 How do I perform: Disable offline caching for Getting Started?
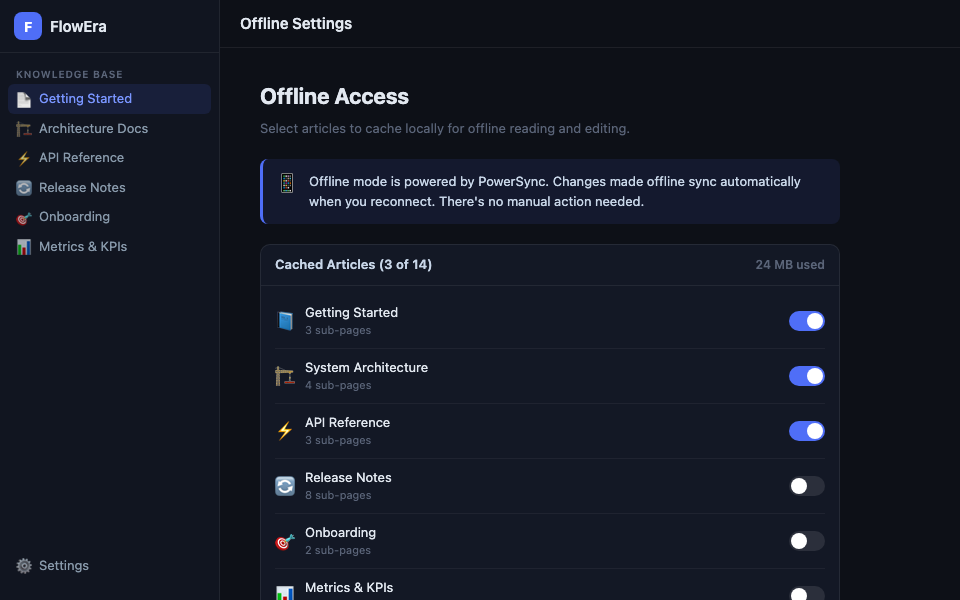806,321
